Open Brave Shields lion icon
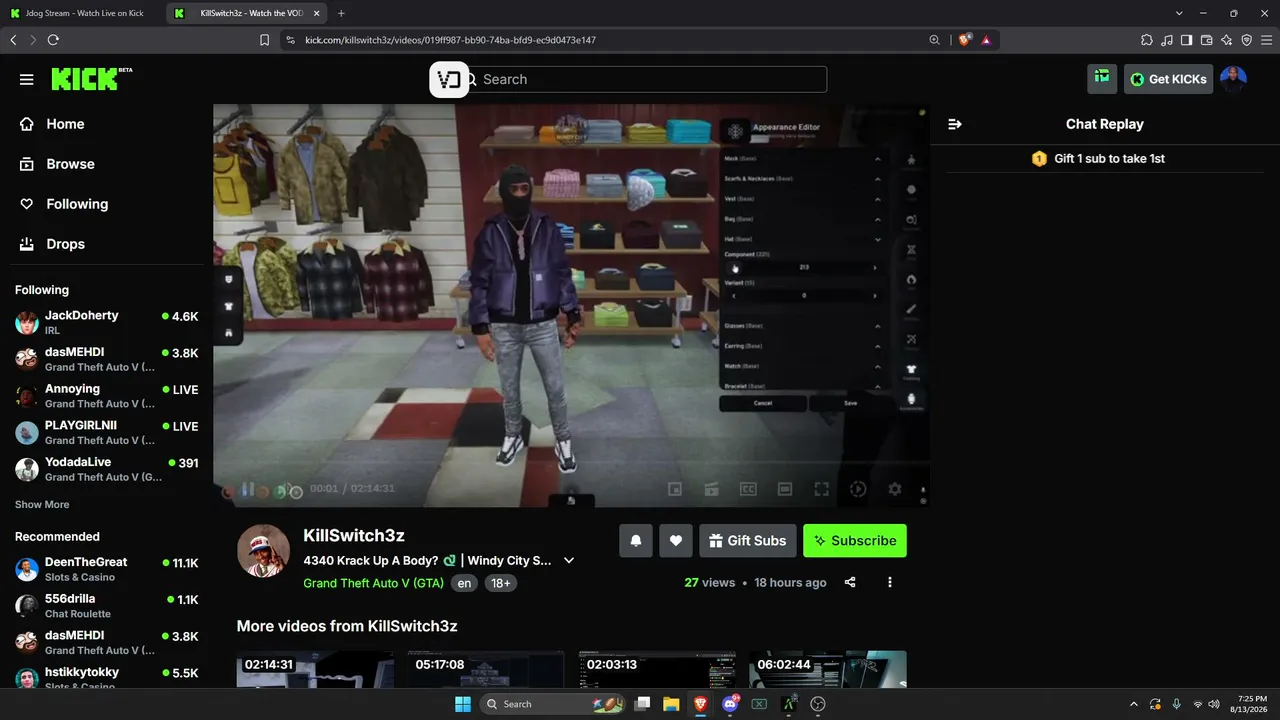 click(x=965, y=40)
